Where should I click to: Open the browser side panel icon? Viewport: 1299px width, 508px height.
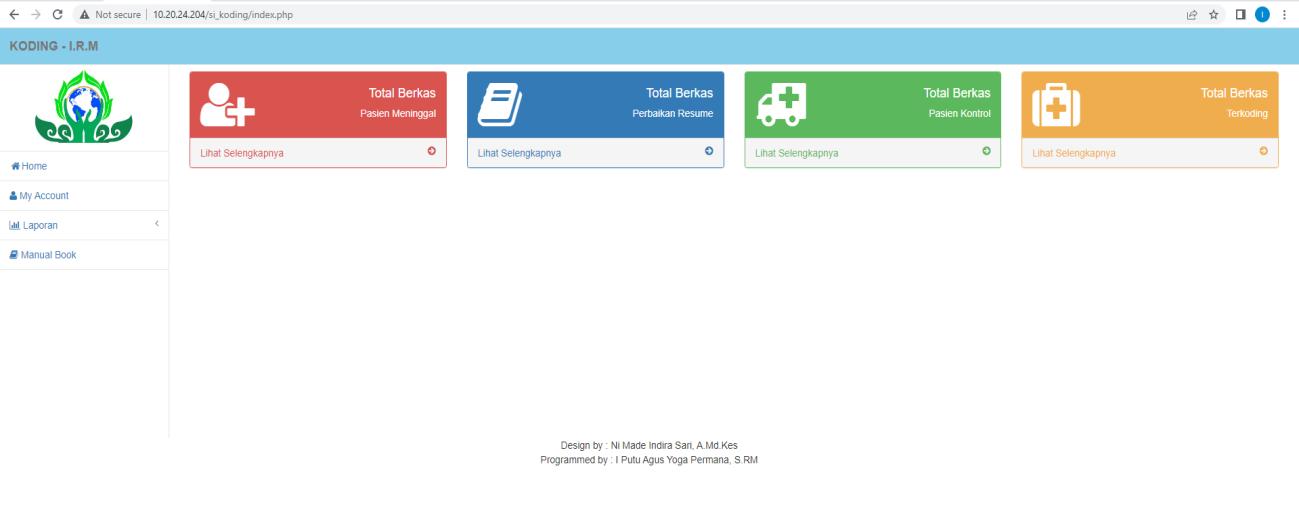1240,14
